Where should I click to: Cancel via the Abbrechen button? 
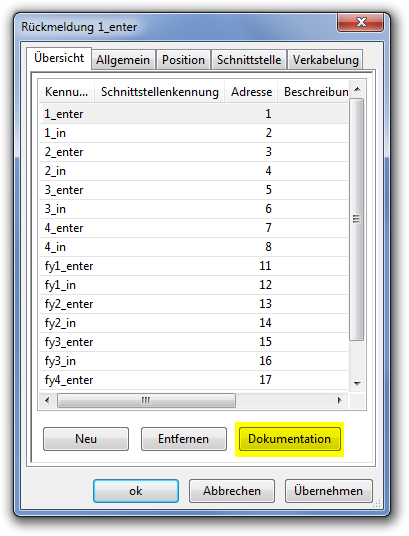coord(232,491)
